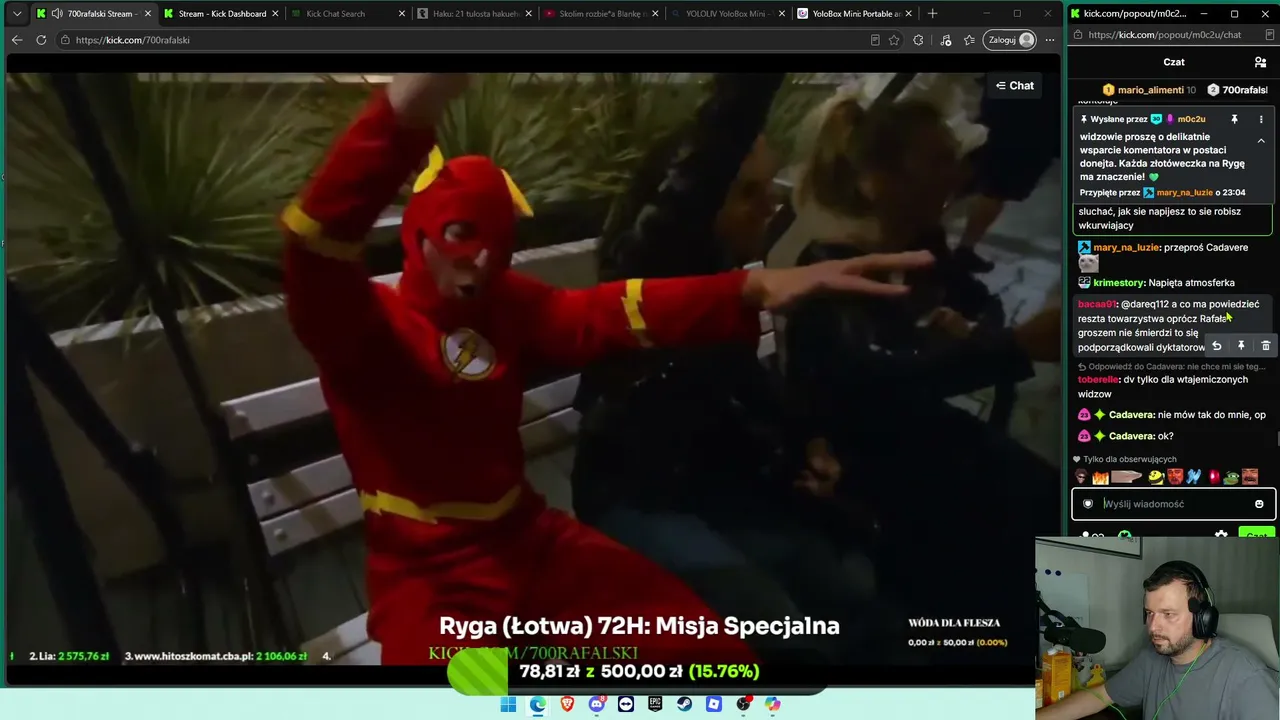Open m0c2u's profile in pinned message

[x=1191, y=119]
